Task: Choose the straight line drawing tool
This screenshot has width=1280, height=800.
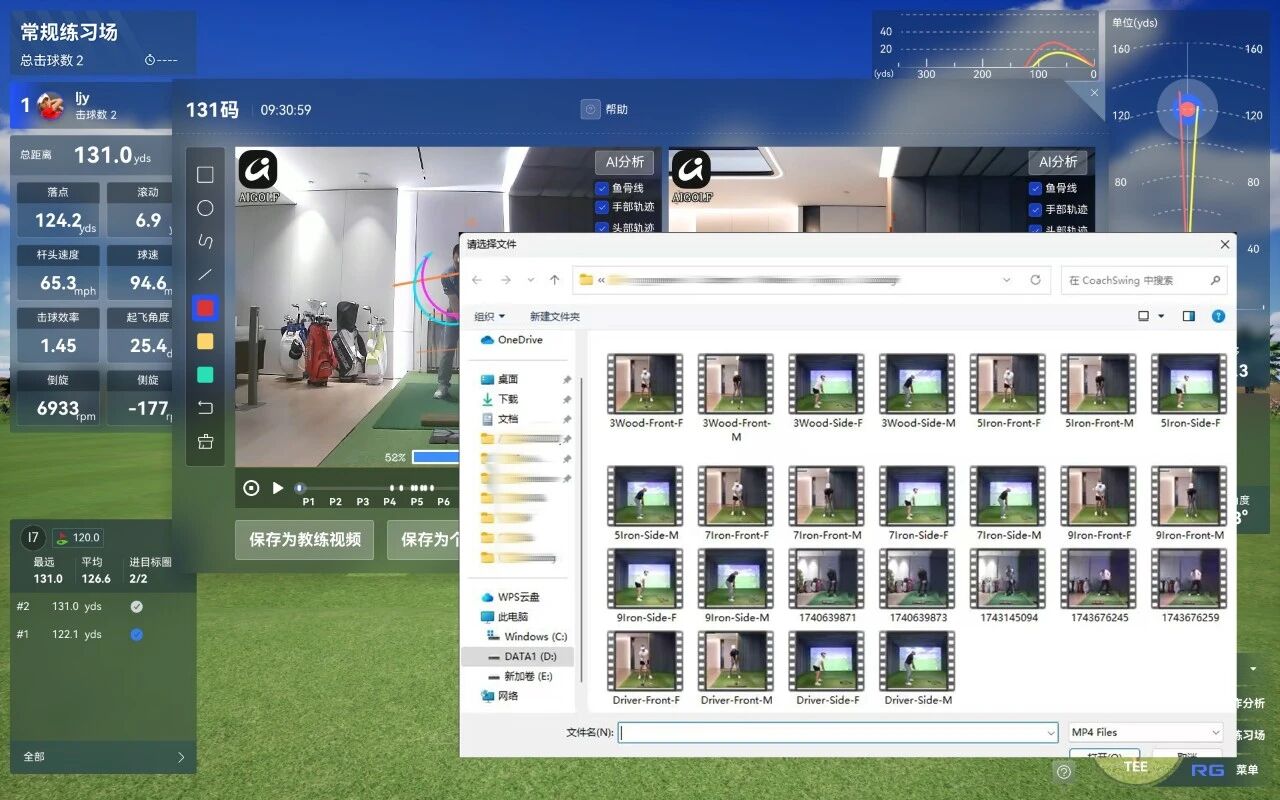Action: tap(205, 274)
